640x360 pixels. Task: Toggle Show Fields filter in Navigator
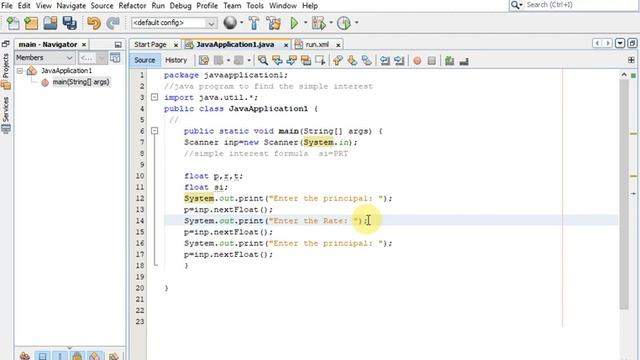pos(42,356)
